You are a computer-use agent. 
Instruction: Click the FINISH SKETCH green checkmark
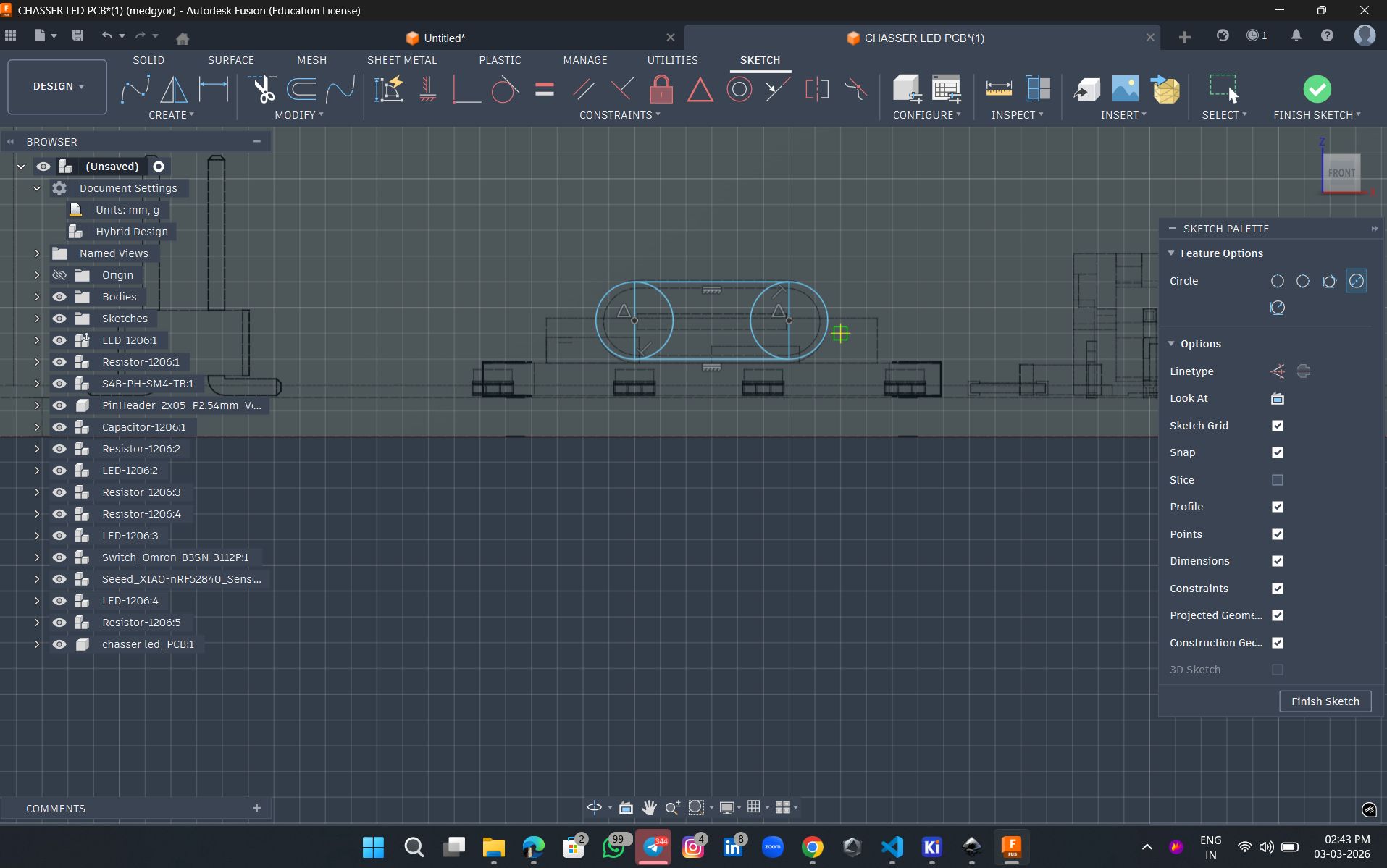pyautogui.click(x=1317, y=89)
